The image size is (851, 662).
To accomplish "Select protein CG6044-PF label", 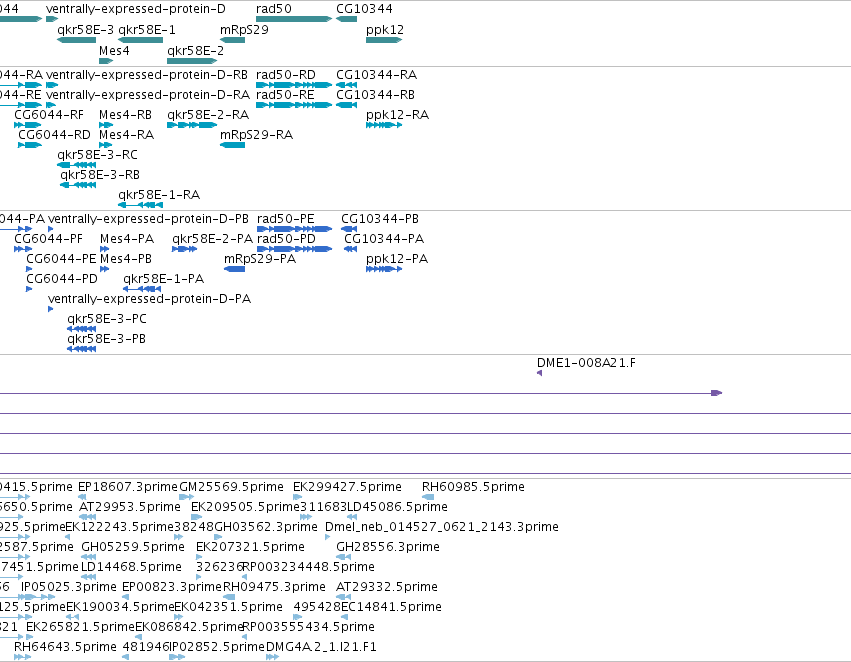I will click(48, 239).
